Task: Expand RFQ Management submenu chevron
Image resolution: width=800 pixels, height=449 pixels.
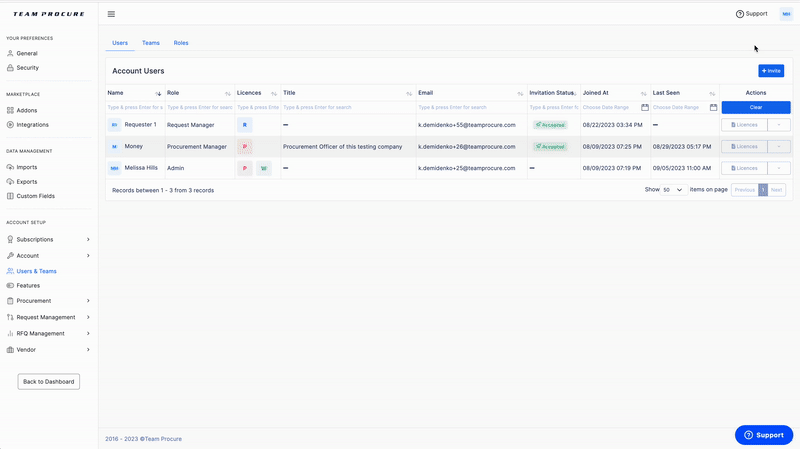Action: point(88,334)
